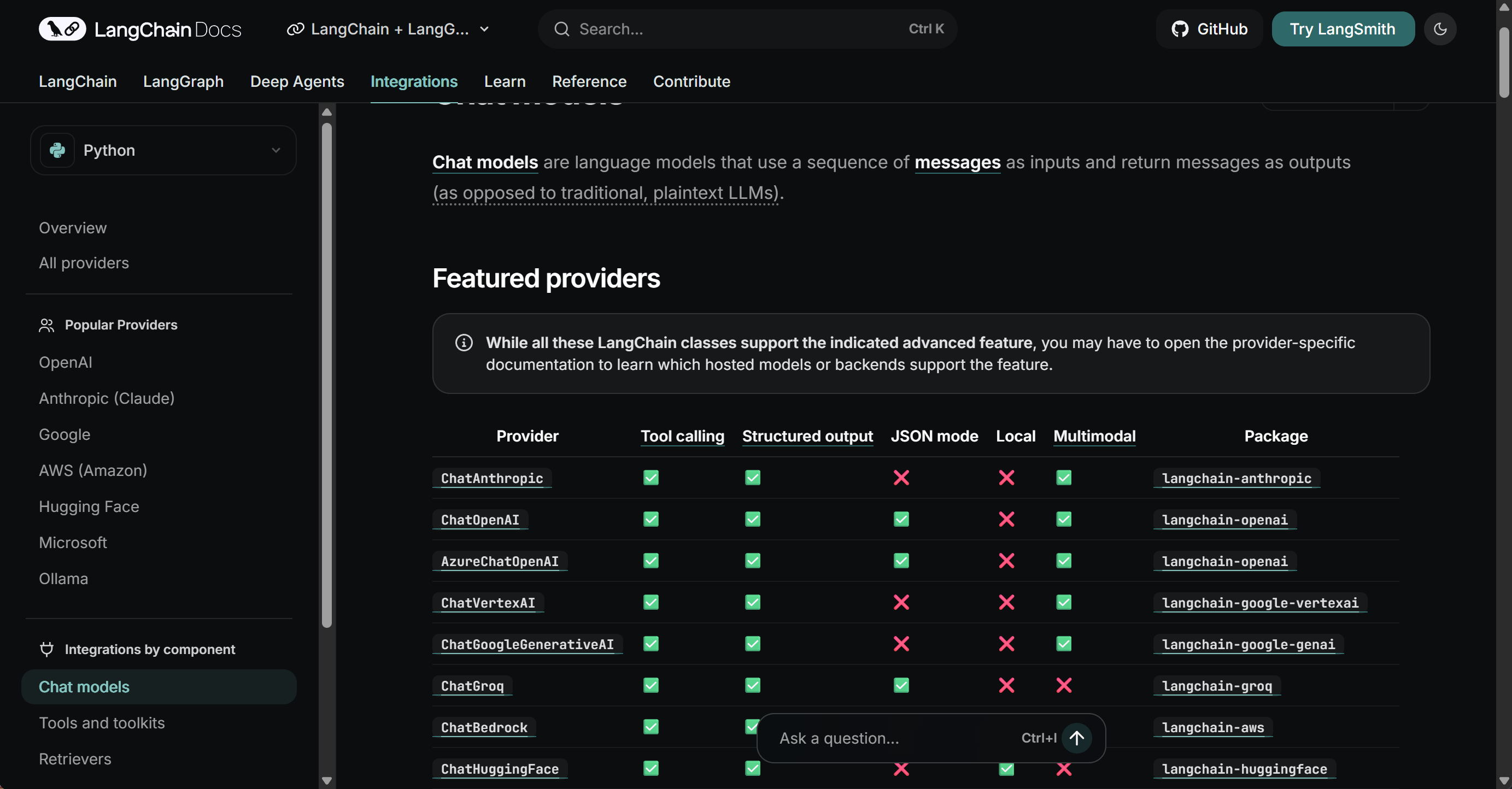
Task: Open Overview in the sidebar
Action: point(73,228)
